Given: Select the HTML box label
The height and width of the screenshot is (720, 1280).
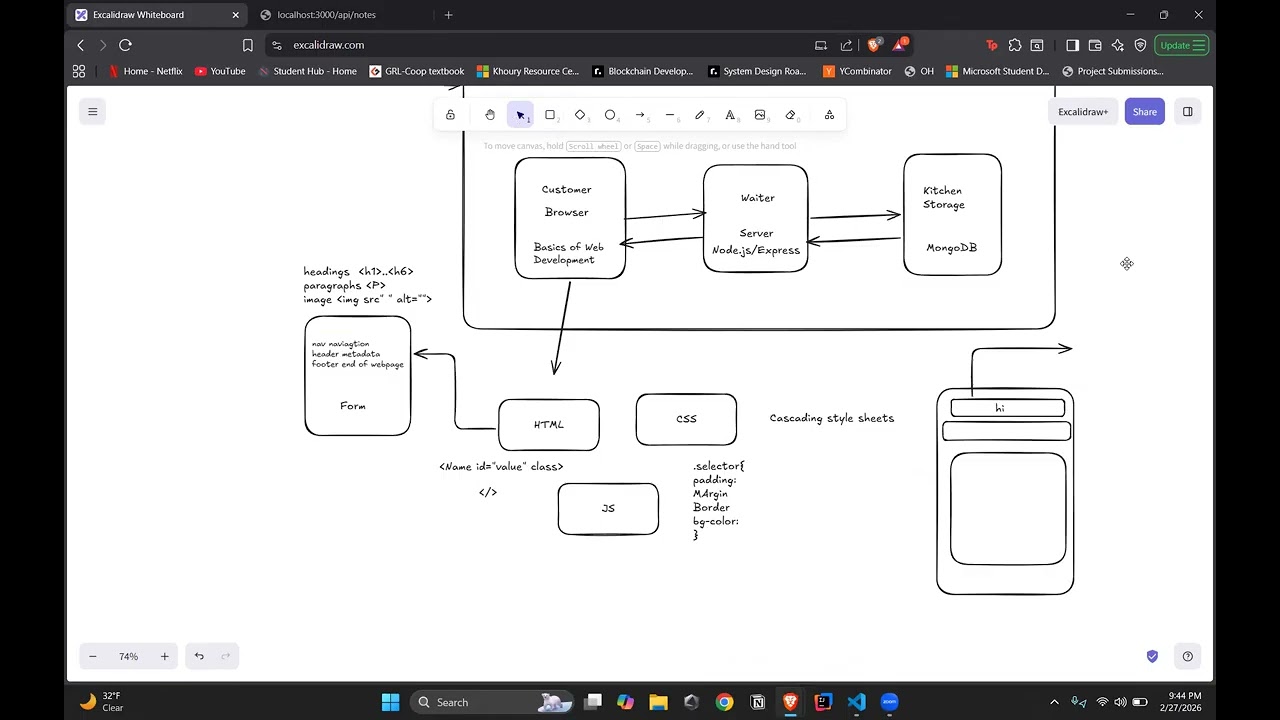Looking at the screenshot, I should point(549,425).
